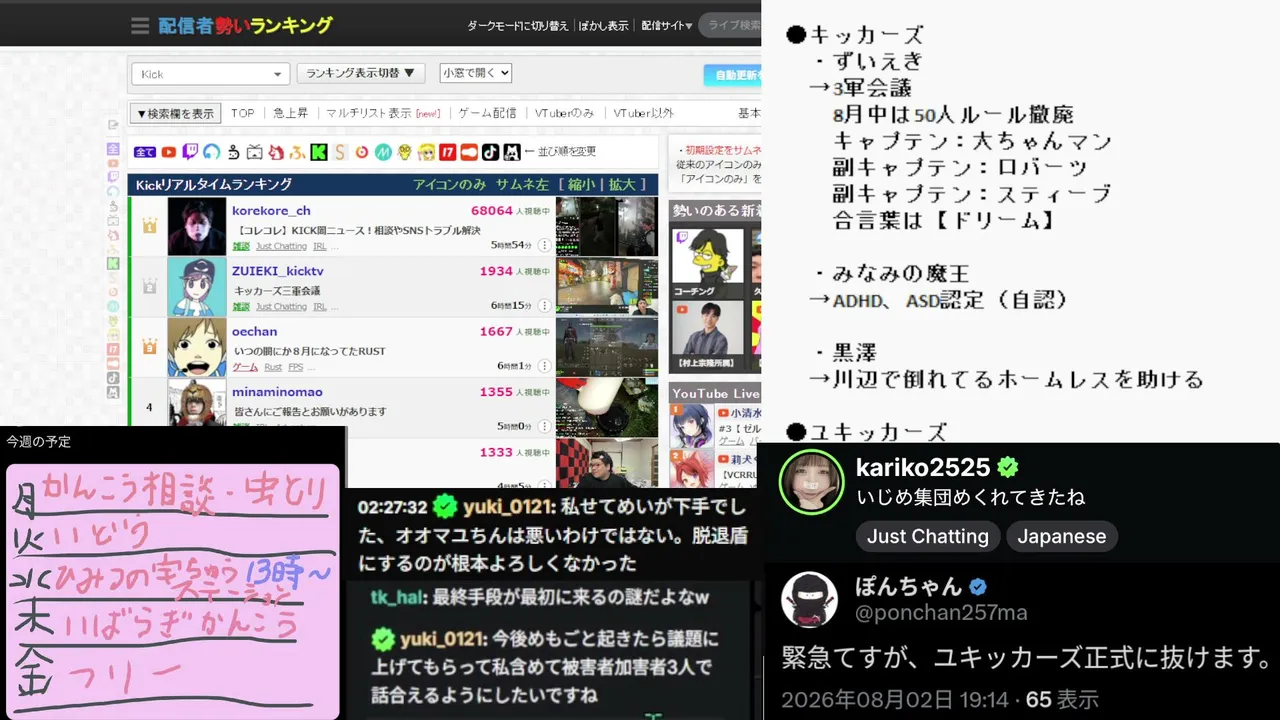Toggle ぼかし表示 blur display

(604, 26)
